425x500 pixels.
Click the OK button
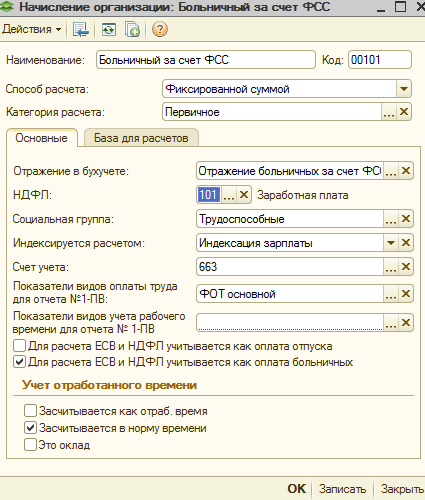point(296,489)
